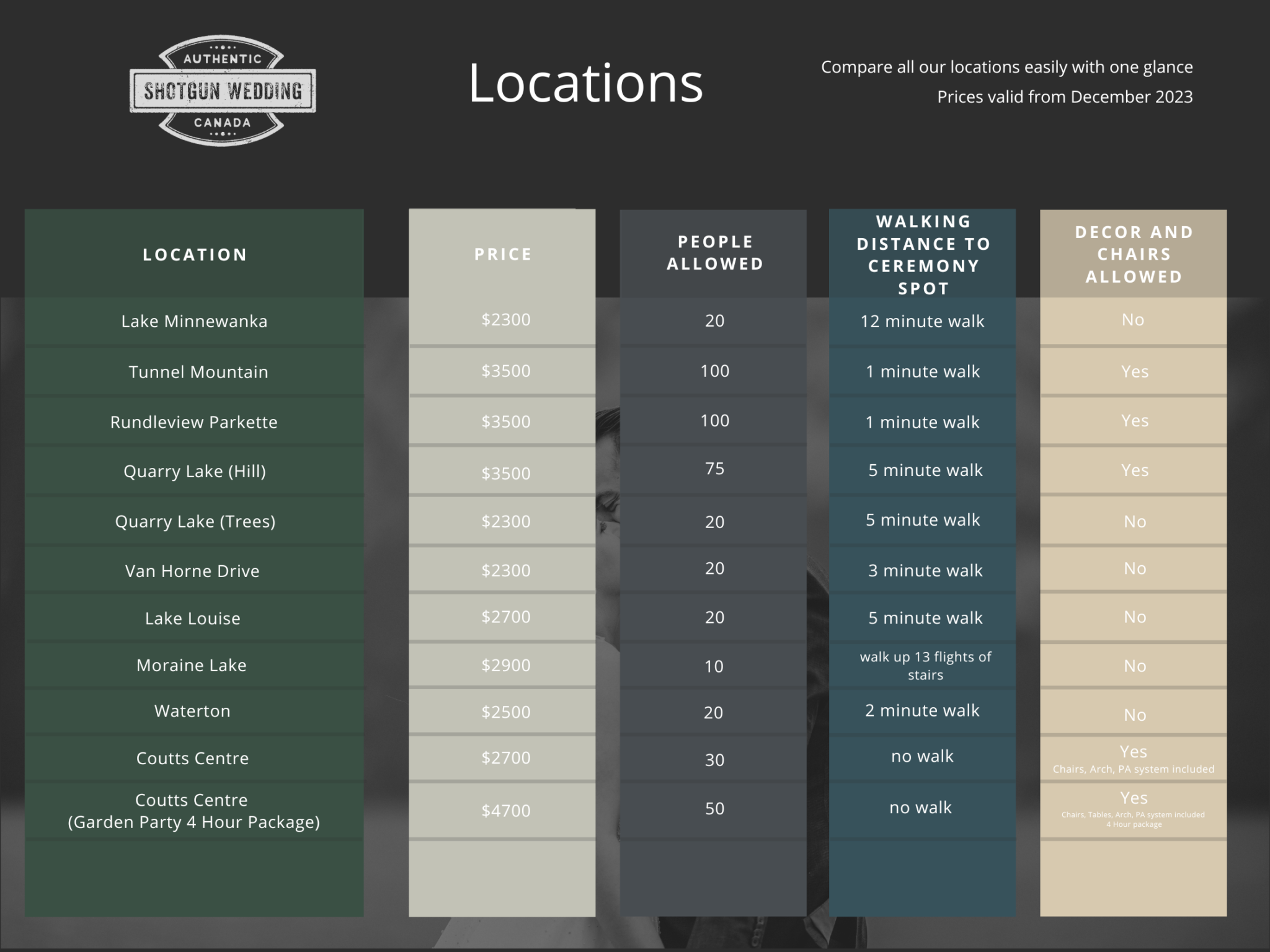Select the Rundleview Parkette location cell

pos(193,422)
